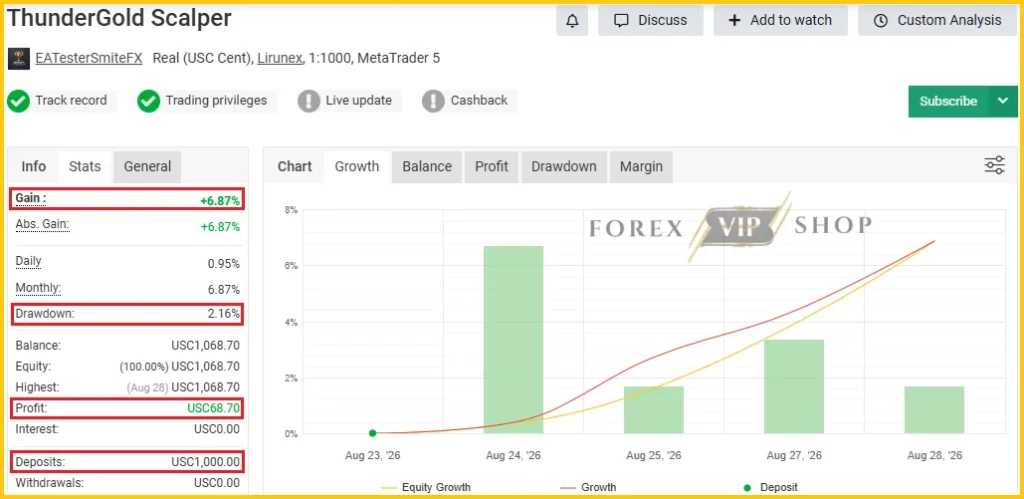Select the Balance chart tab
Viewport: 1024px width, 499px height.
pyautogui.click(x=427, y=167)
